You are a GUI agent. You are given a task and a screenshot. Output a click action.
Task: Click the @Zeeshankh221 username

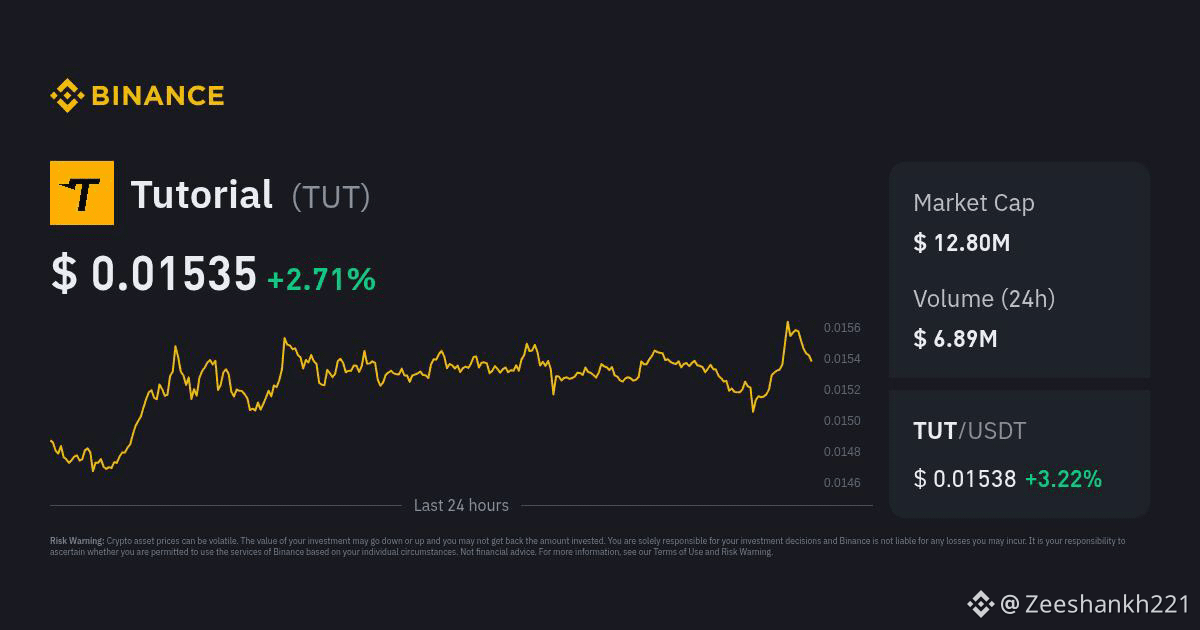click(1094, 604)
